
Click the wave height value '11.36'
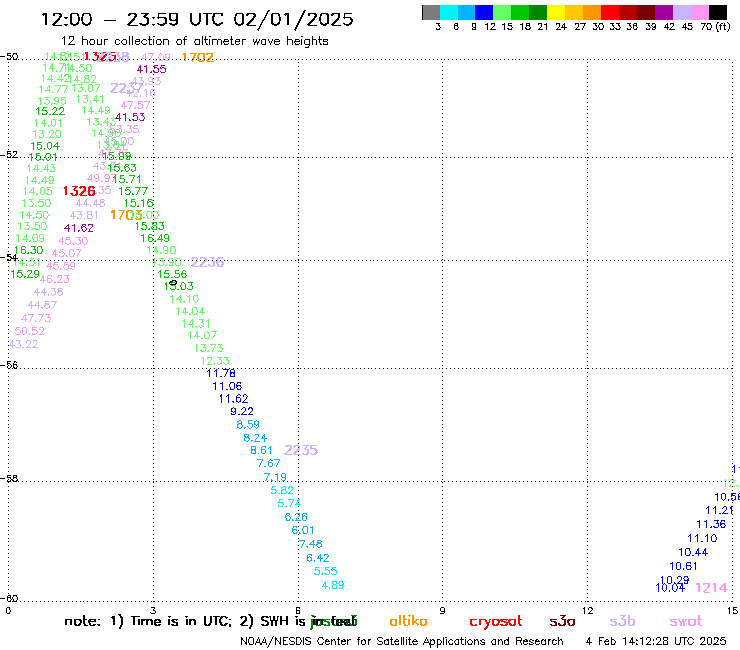[711, 524]
